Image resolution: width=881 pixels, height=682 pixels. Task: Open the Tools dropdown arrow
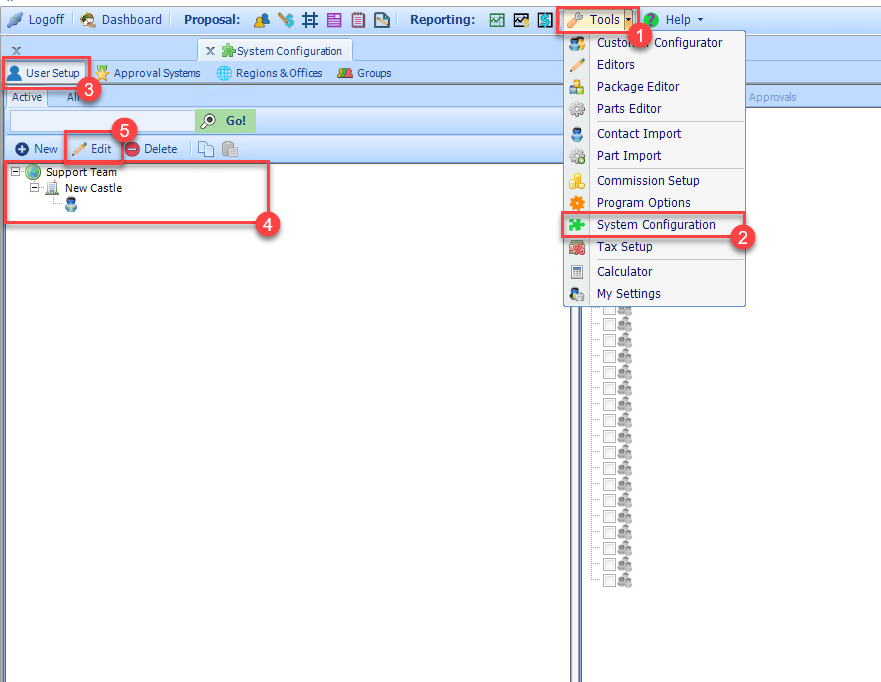(x=629, y=20)
